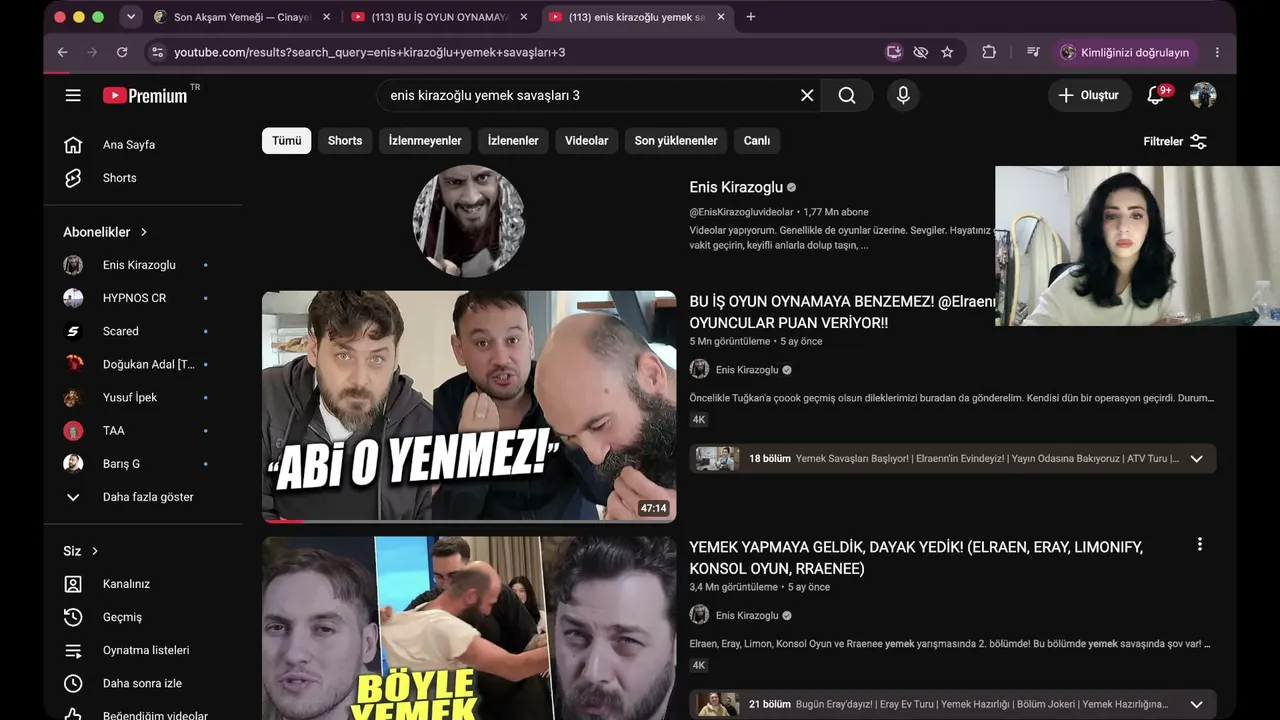Open more actions for YEMEK YAPMAYA GELDİK video

point(1199,545)
